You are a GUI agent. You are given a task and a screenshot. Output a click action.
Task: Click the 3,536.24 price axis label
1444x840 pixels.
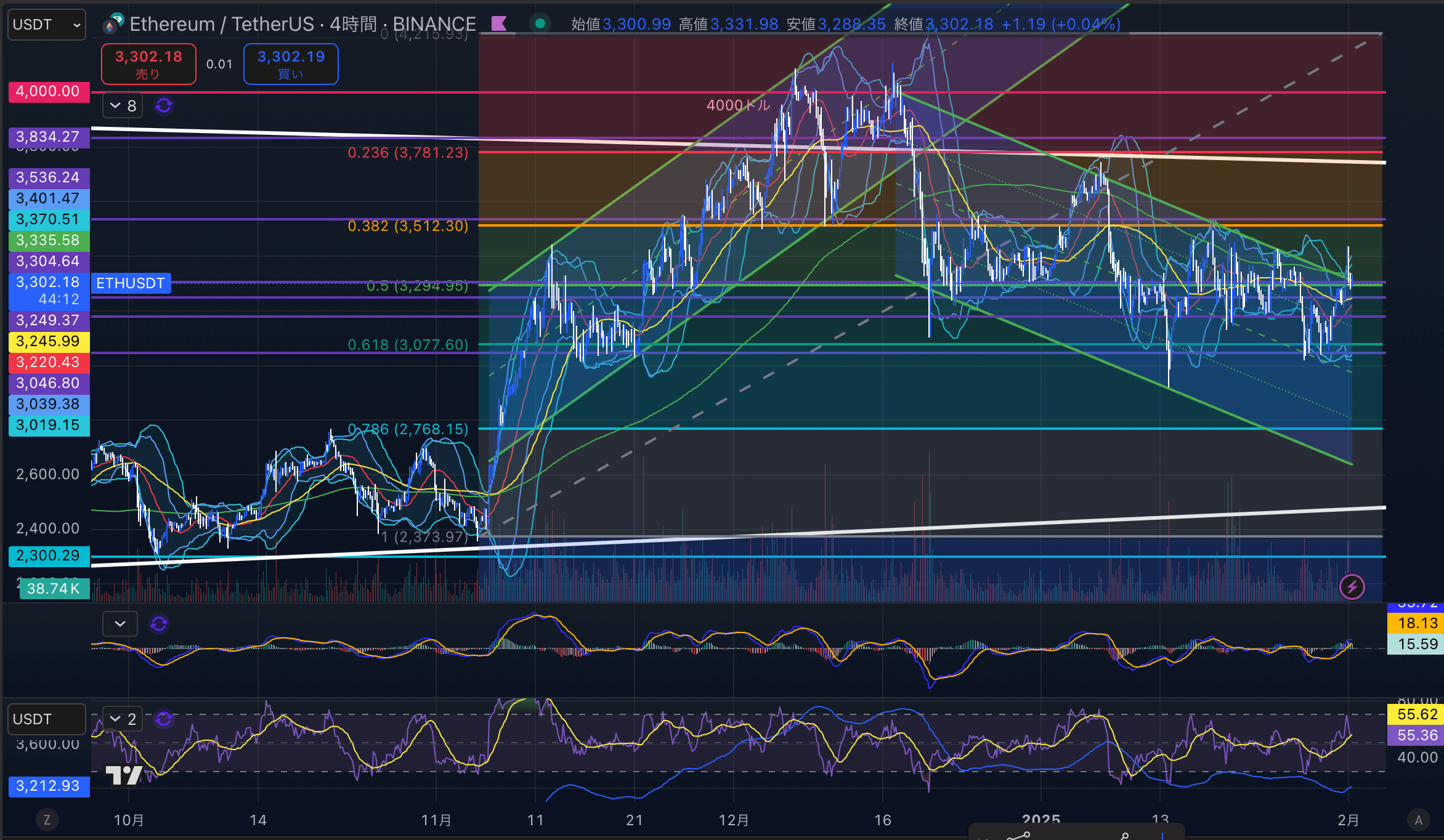(x=49, y=178)
